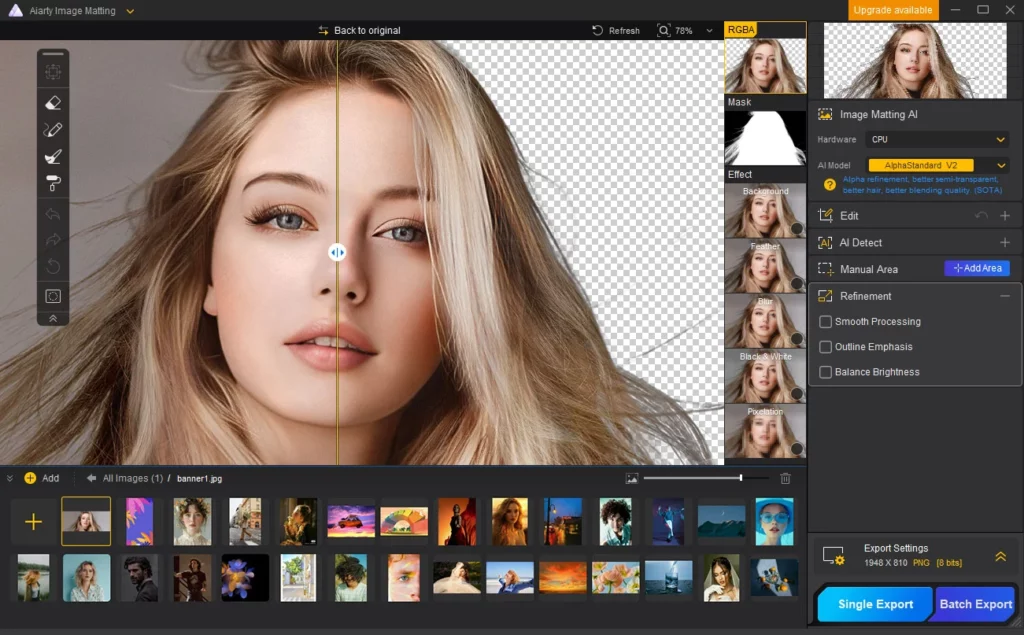Screen dimensions: 1024x635
Task: Select the pencil draw tool
Action: [53, 129]
